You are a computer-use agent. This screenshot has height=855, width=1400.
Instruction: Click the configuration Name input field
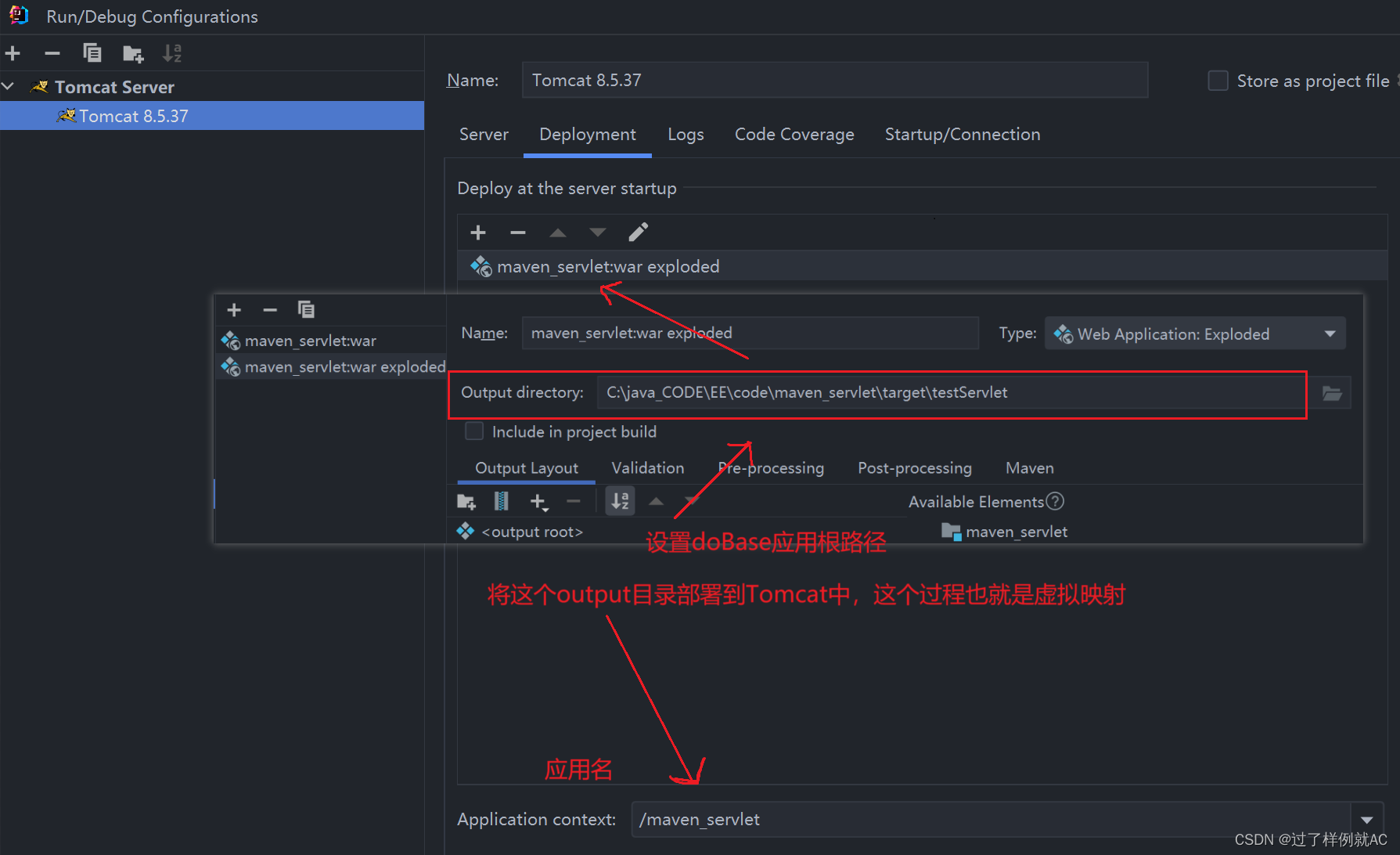[x=783, y=79]
